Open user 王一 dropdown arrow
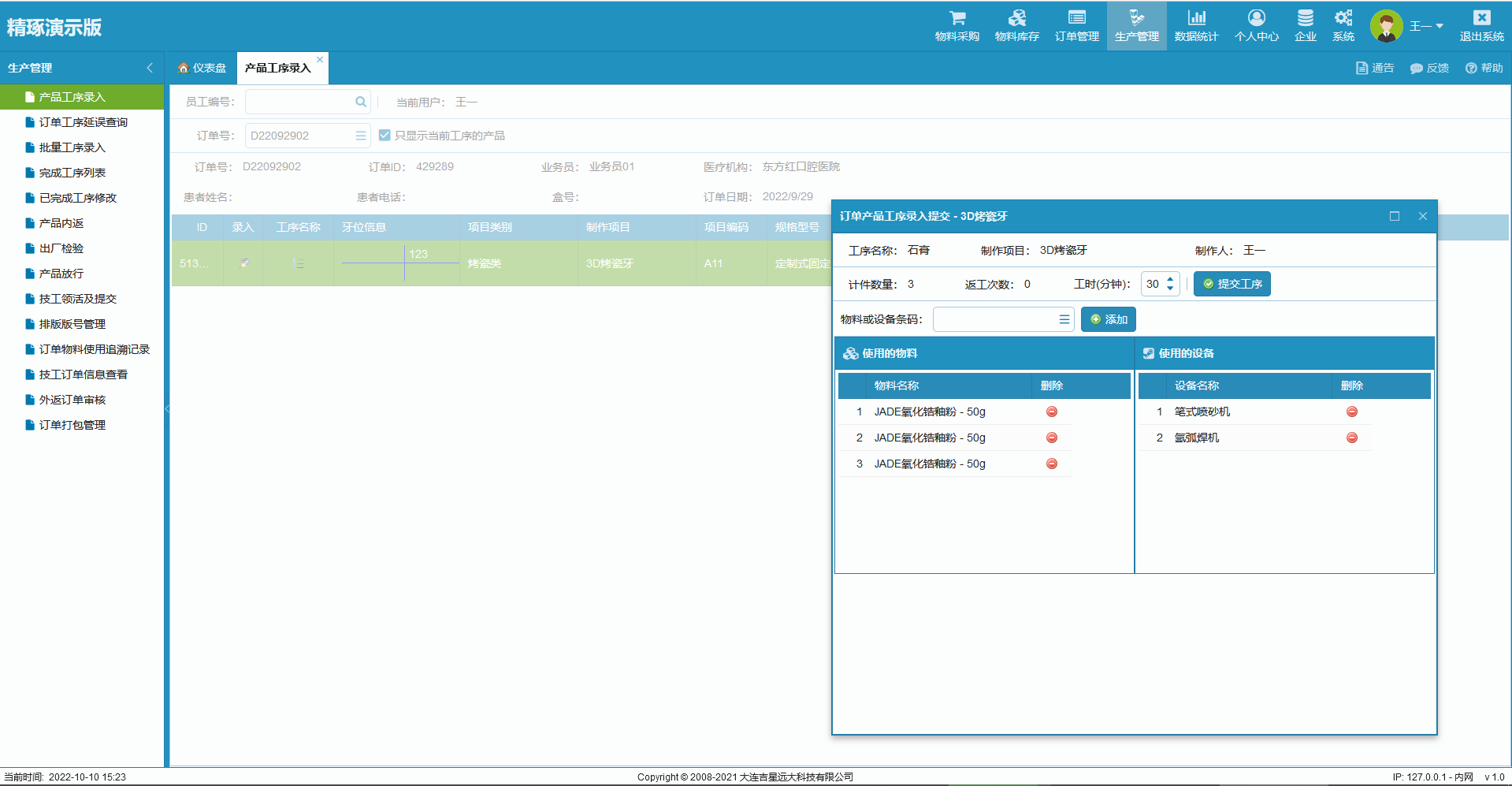Viewport: 1512px width, 786px height. (1439, 26)
